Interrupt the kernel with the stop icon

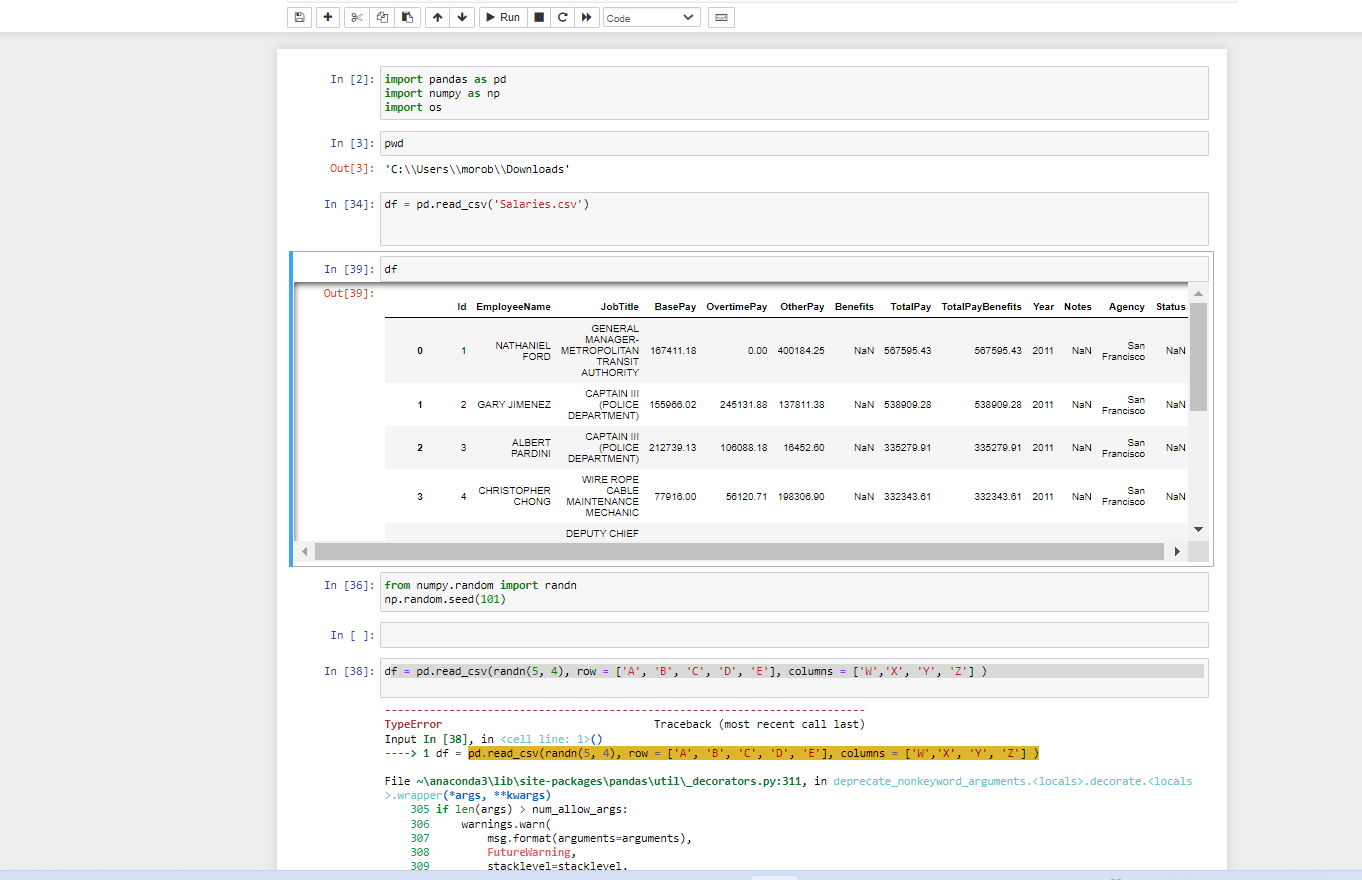538,17
